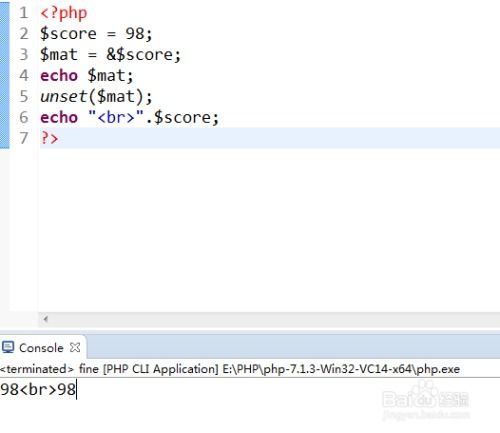Click line number 7 in the gutter
Image resolution: width=500 pixels, height=433 pixels.
click(x=23, y=138)
